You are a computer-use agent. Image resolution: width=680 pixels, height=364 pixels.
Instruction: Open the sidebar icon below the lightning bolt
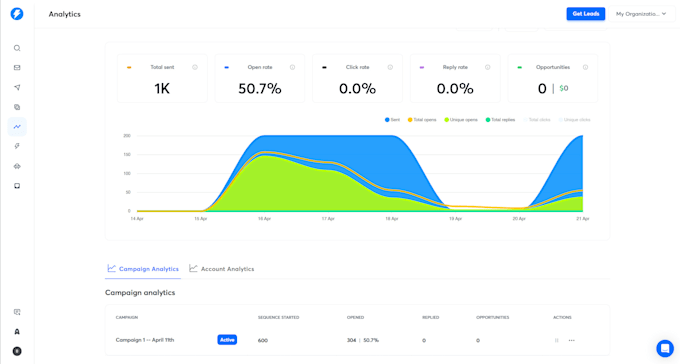[17, 166]
